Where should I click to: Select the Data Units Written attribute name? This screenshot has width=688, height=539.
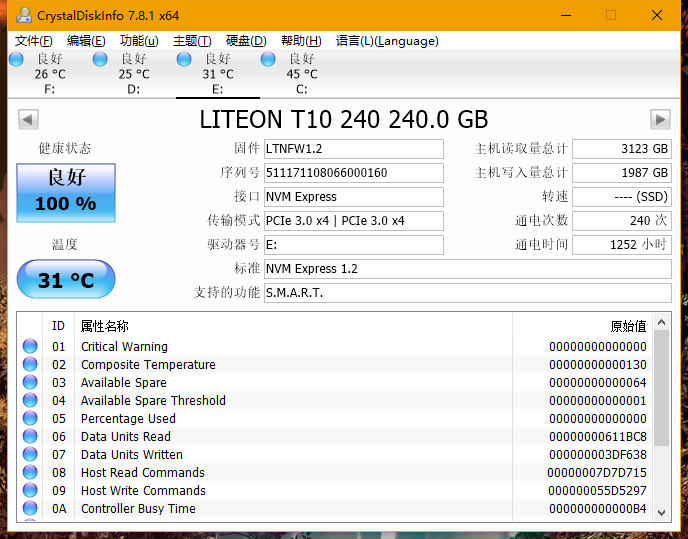point(132,454)
